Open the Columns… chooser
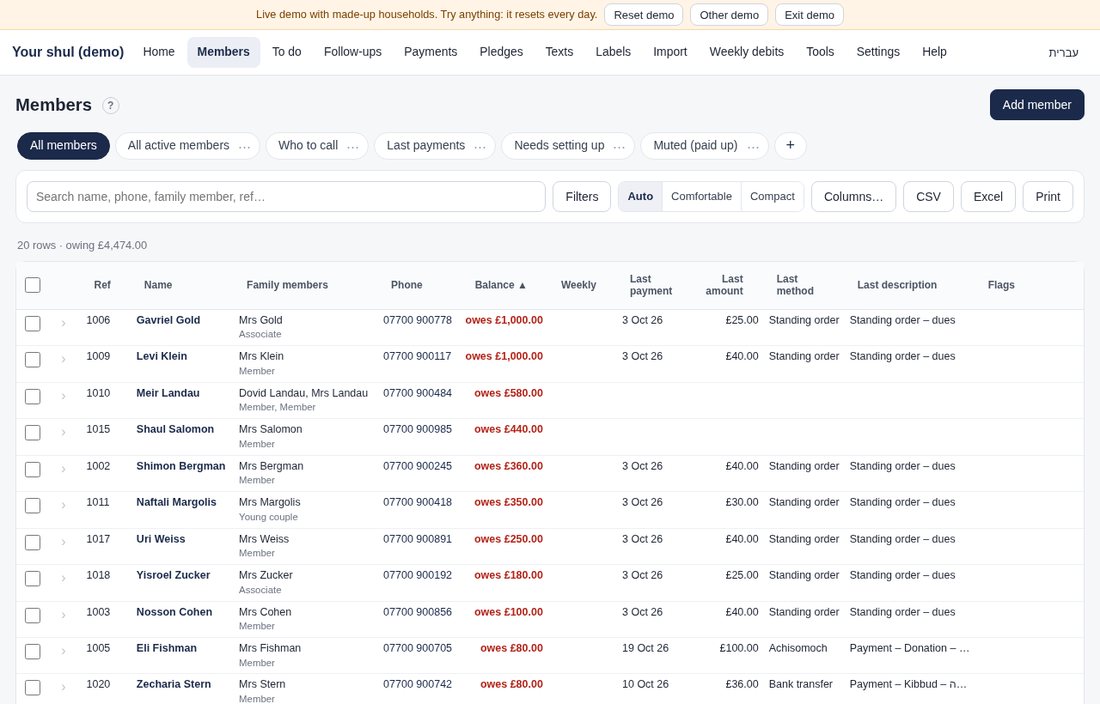The image size is (1100, 704). coord(853,196)
